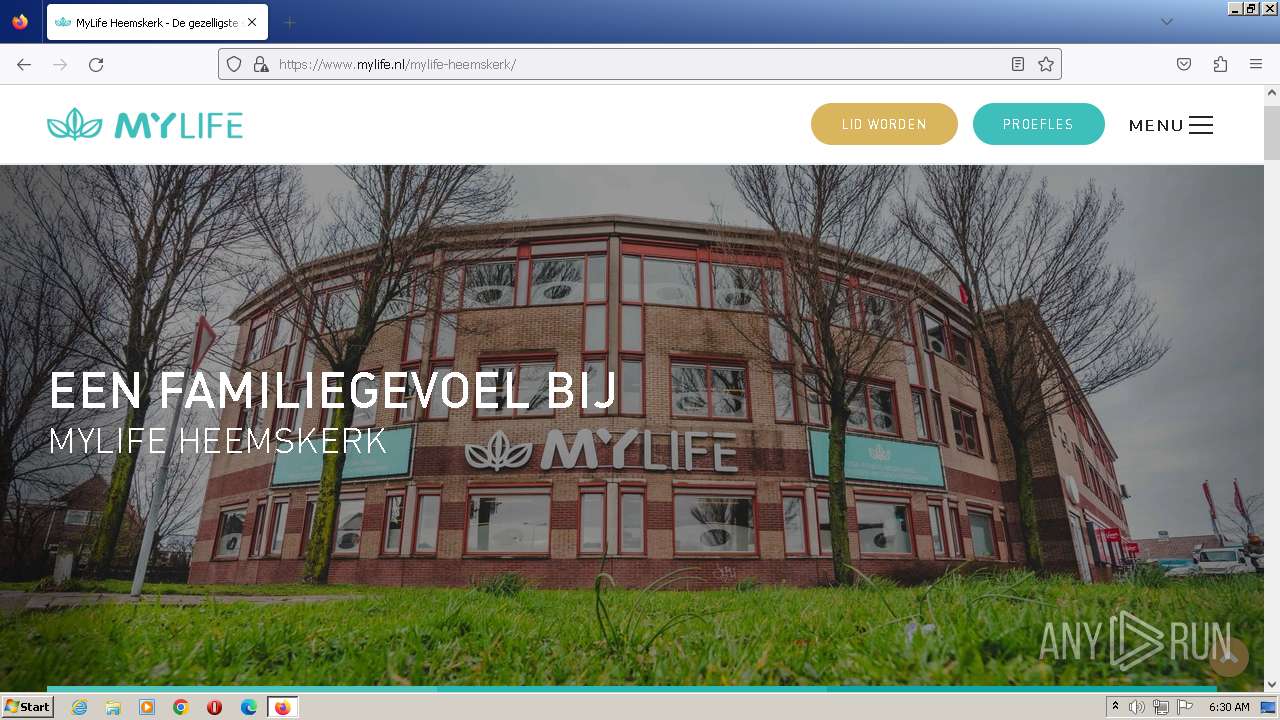Image resolution: width=1280 pixels, height=720 pixels.
Task: Launch Internet Explorer from taskbar
Action: (79, 707)
